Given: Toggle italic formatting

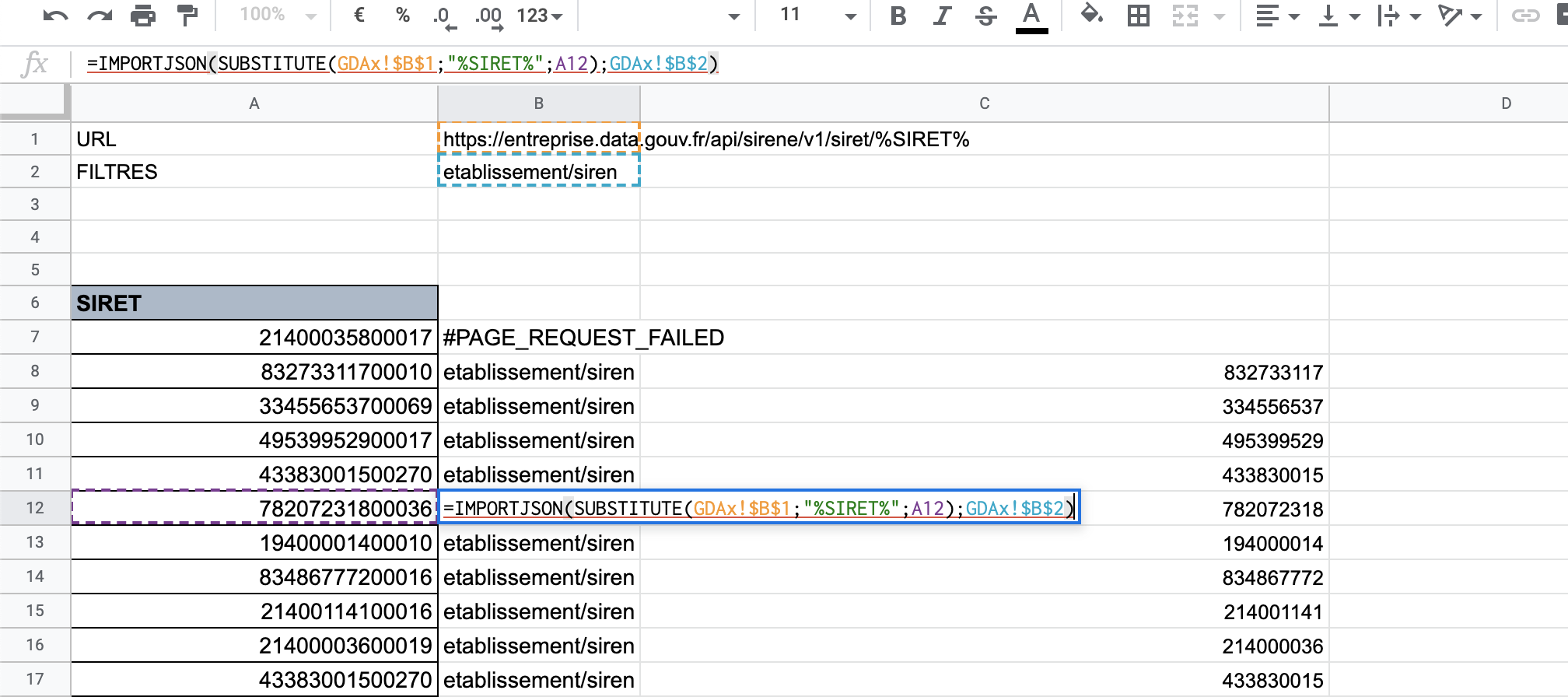Looking at the screenshot, I should [942, 16].
